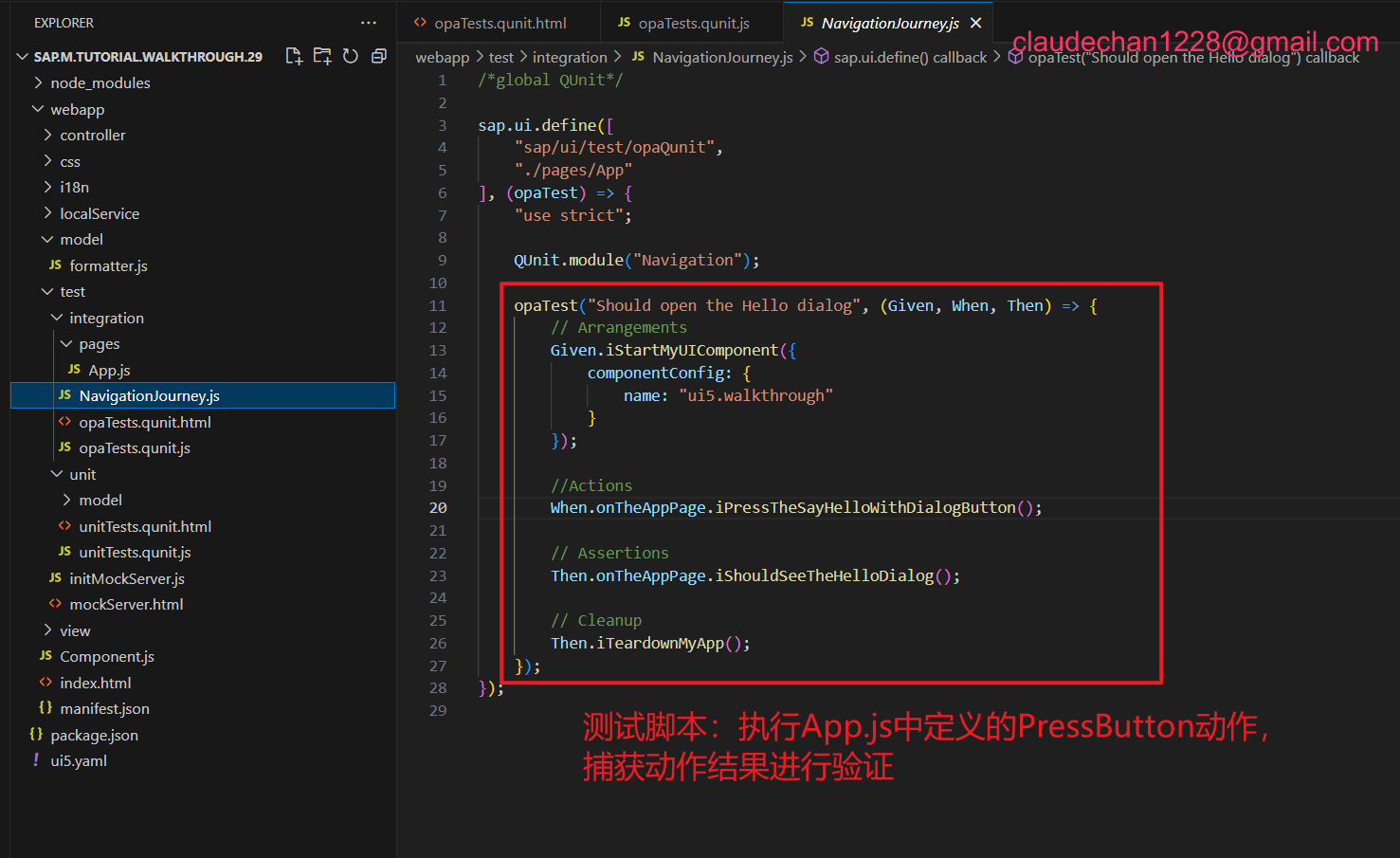Open App.js file in pages folder
This screenshot has width=1400, height=858.
[x=109, y=370]
